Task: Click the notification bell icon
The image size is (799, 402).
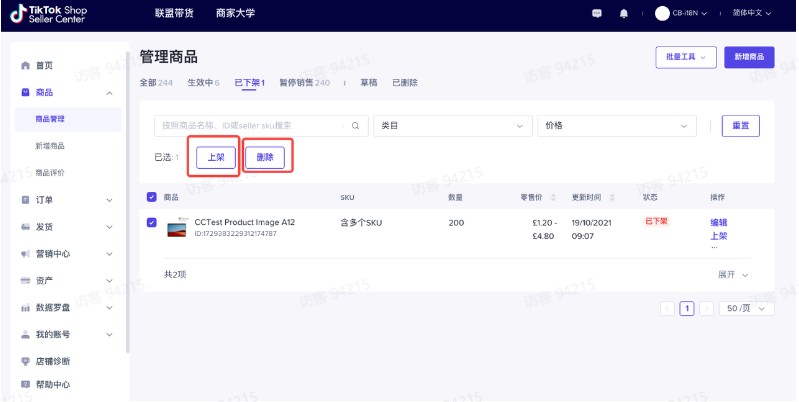Action: tap(624, 14)
